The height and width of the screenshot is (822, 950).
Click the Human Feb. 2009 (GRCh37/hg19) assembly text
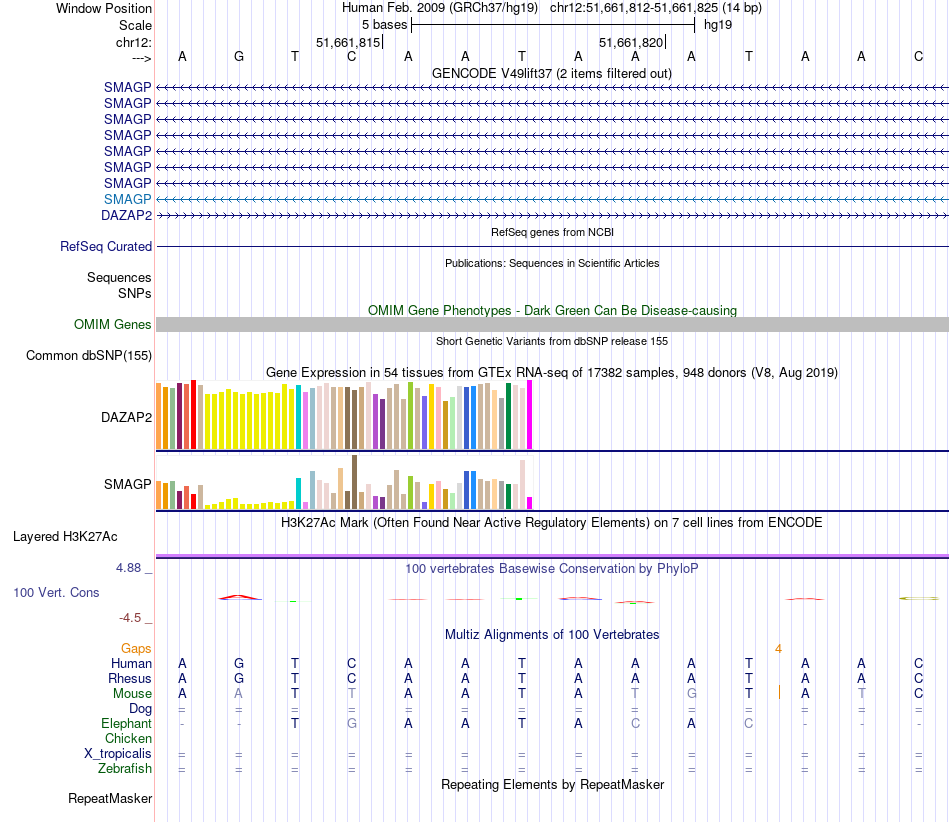point(439,8)
